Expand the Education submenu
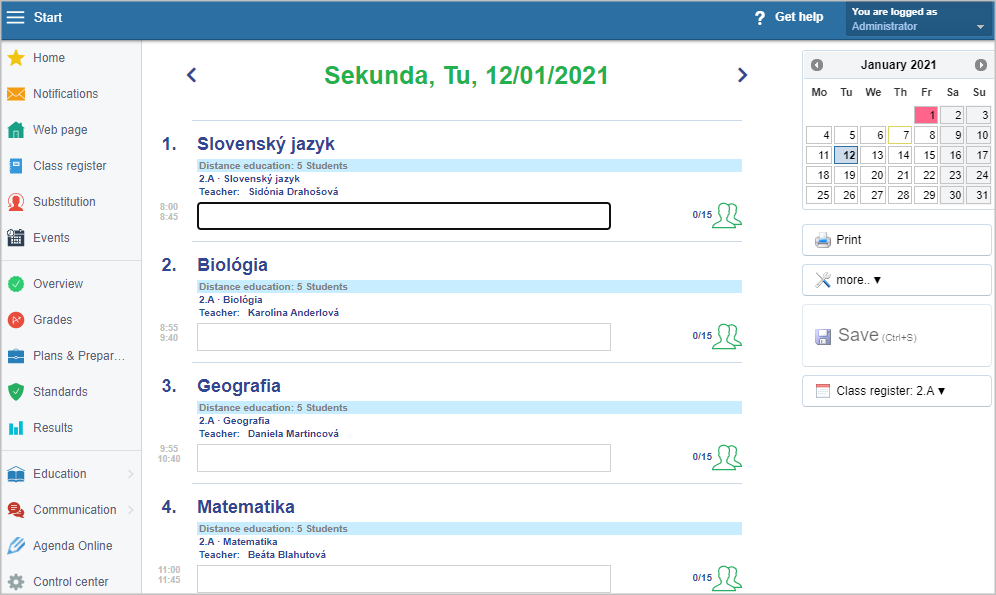The image size is (996, 595). pyautogui.click(x=130, y=474)
